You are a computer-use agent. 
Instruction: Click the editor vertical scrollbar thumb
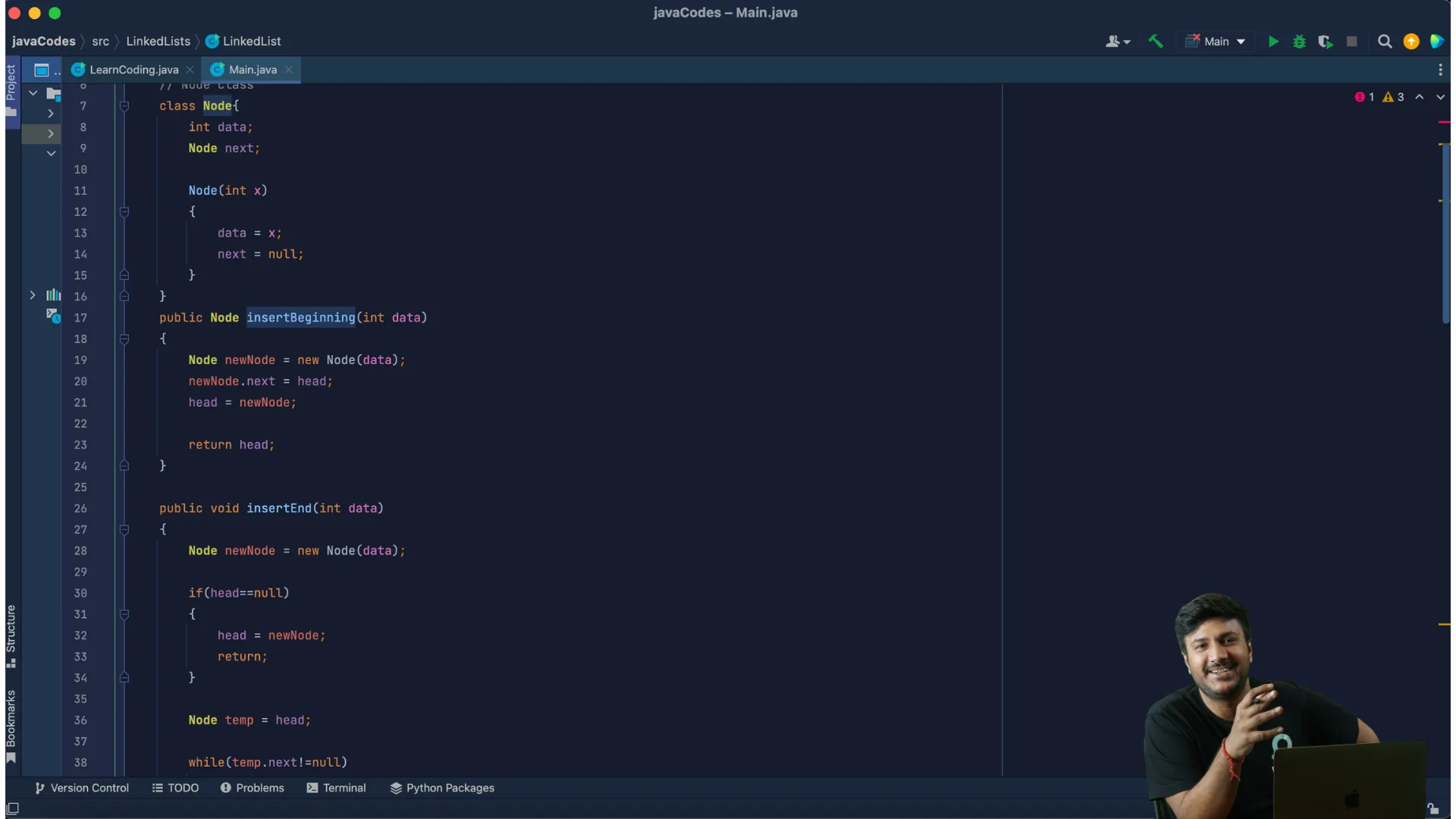click(1445, 231)
